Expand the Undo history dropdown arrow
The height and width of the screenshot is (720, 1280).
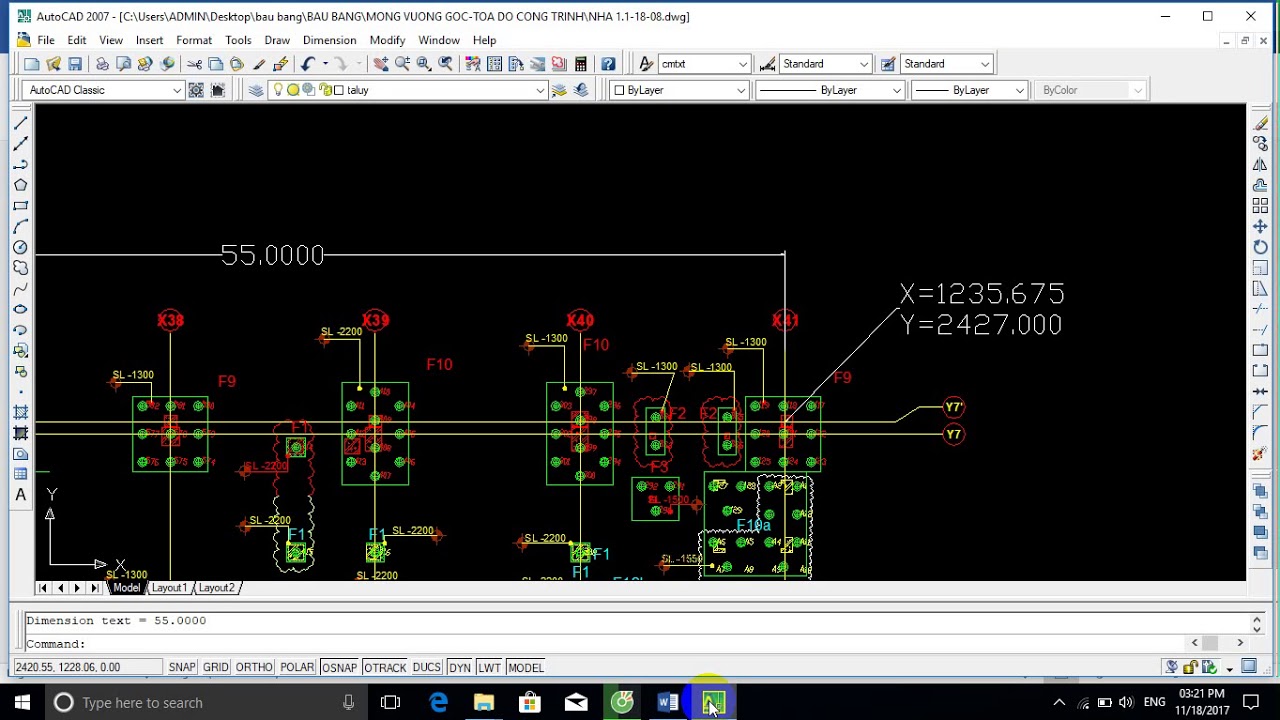click(x=325, y=64)
